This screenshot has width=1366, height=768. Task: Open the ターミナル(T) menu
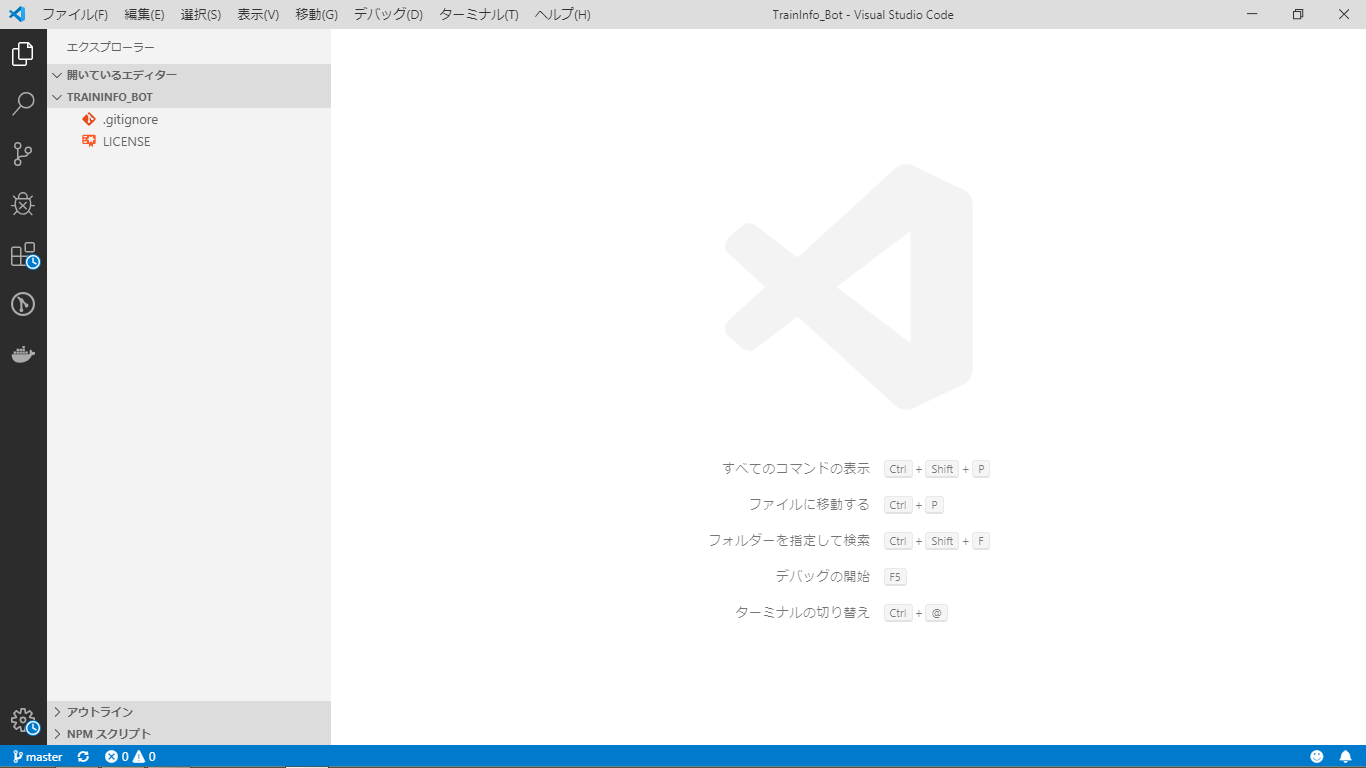479,15
